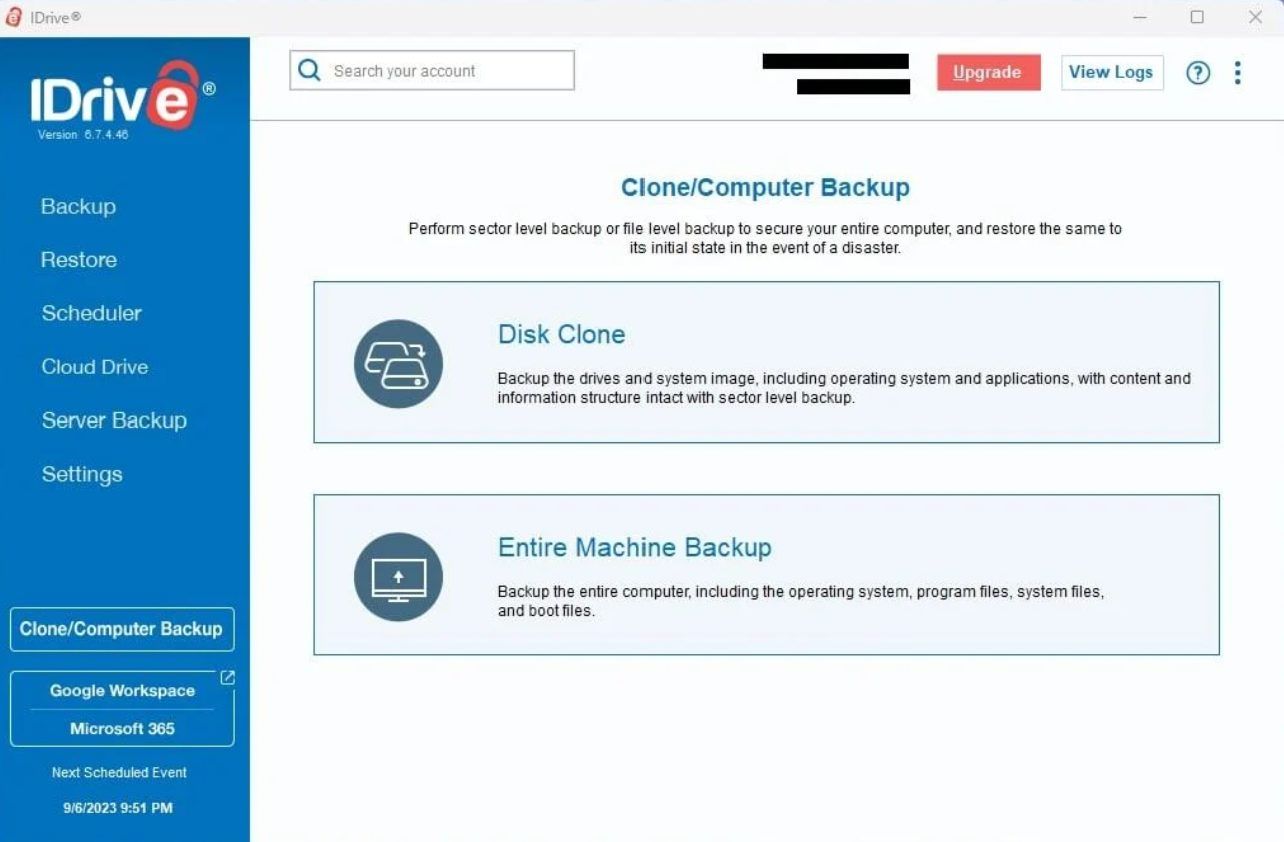Click the Entire Machine Backup monitor icon
1284x842 pixels.
[398, 577]
